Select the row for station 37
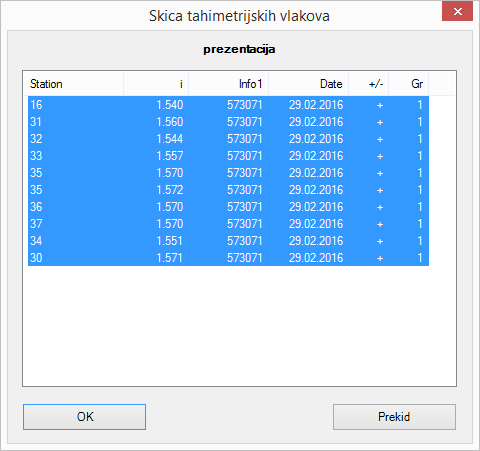The width and height of the screenshot is (480, 451). [228, 224]
